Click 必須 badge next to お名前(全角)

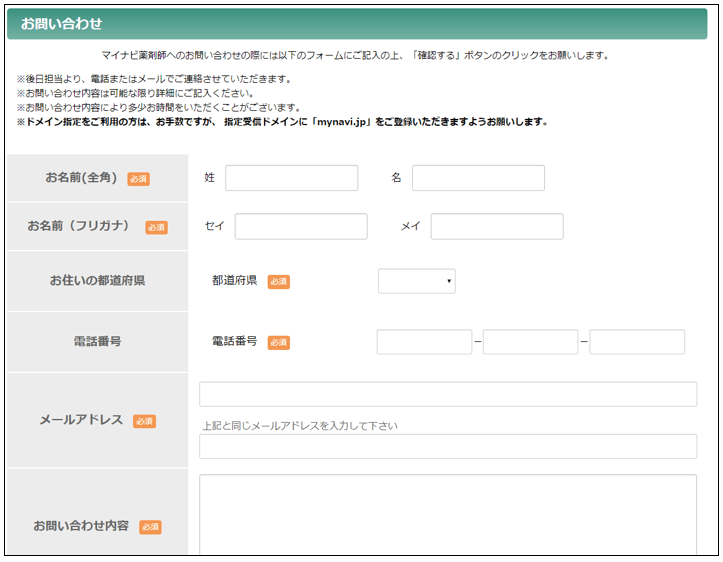click(138, 179)
